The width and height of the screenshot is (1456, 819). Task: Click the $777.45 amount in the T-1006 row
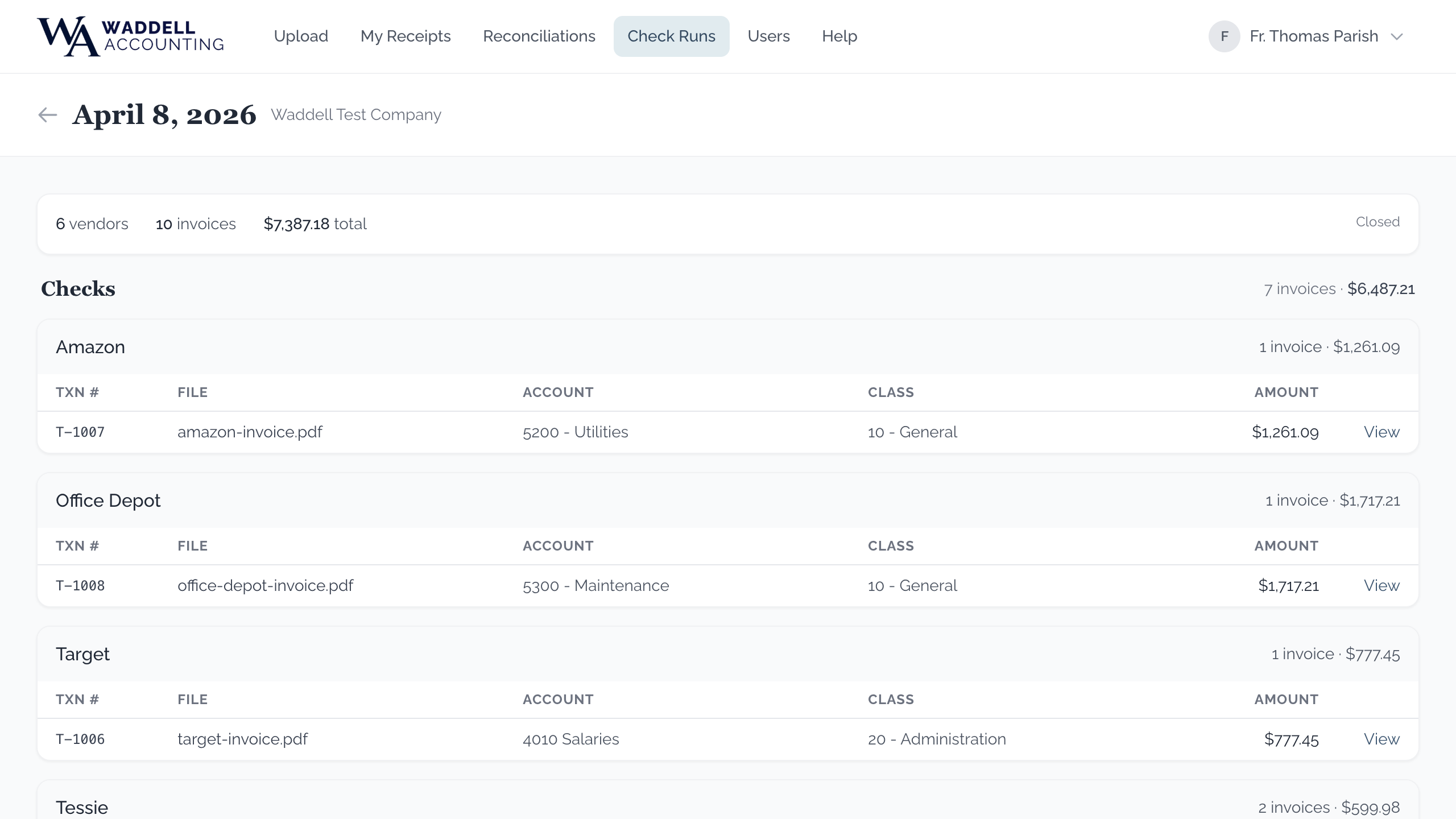1291,739
